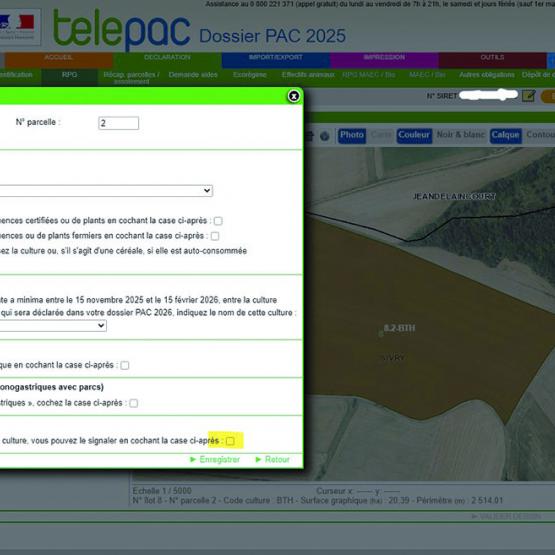Select the Photo map view button
Screen dimensions: 555x555
pyautogui.click(x=351, y=136)
